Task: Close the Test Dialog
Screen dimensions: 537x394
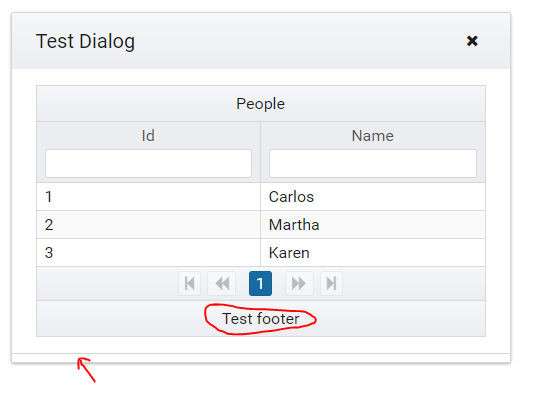Action: pyautogui.click(x=472, y=41)
